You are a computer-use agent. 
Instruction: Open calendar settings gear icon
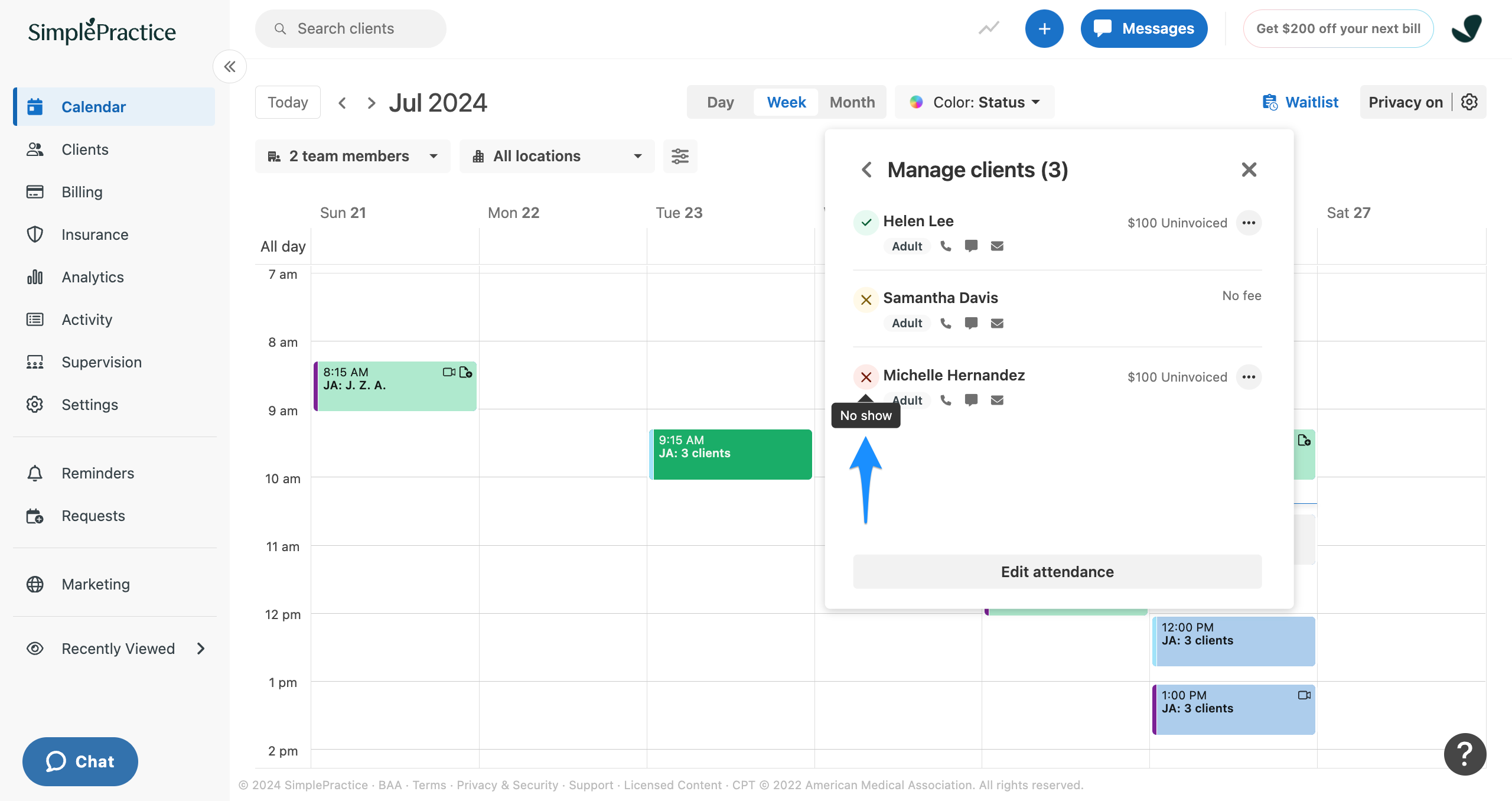click(1469, 102)
